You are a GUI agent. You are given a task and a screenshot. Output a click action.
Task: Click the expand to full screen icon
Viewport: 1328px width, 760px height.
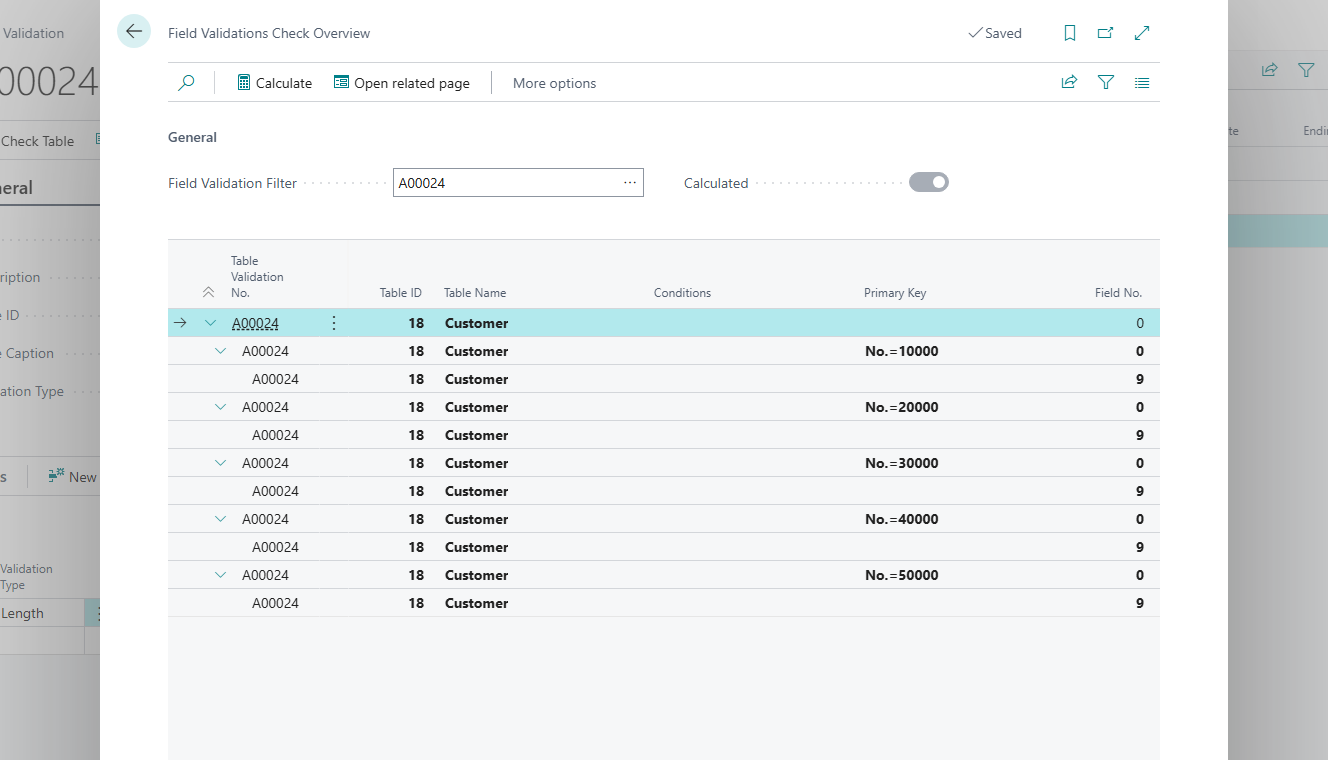[1142, 33]
